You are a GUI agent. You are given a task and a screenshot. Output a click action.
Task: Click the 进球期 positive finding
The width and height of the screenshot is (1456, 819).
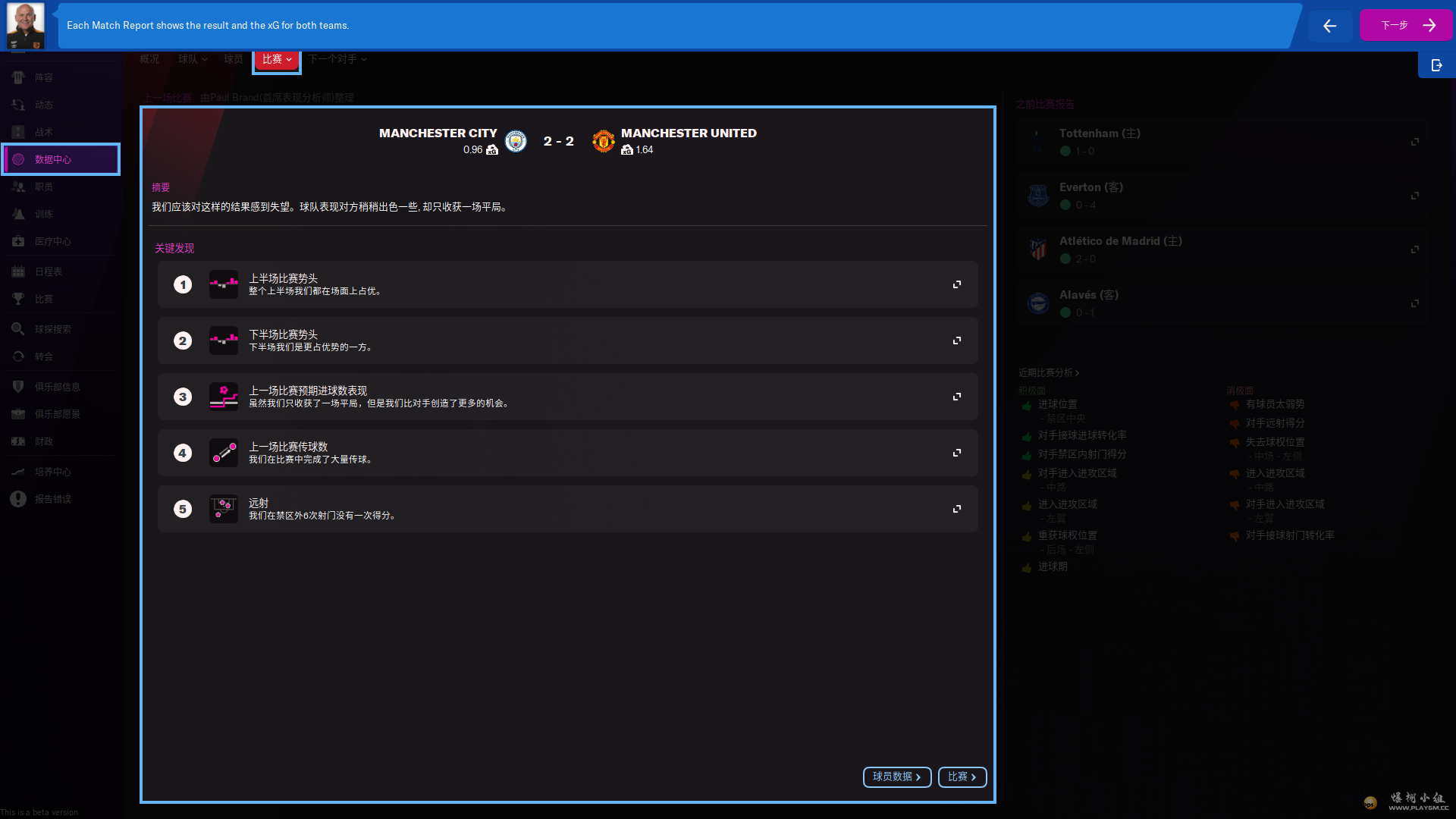coord(1053,567)
